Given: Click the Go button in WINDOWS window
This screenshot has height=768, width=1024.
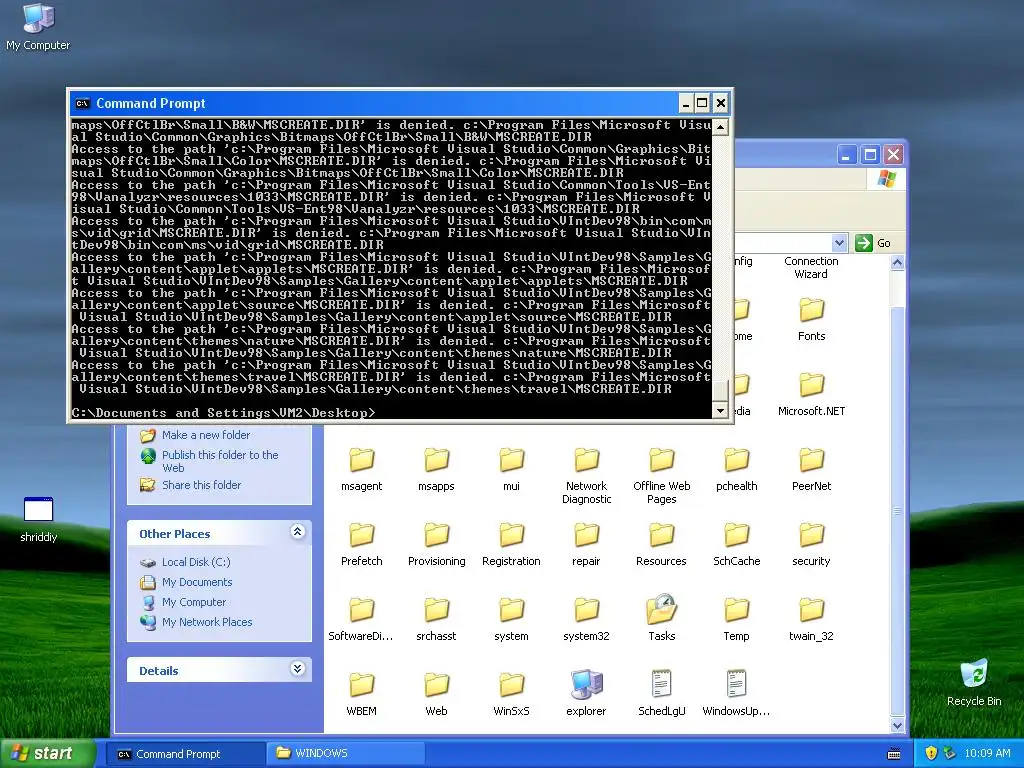Looking at the screenshot, I should pyautogui.click(x=873, y=243).
